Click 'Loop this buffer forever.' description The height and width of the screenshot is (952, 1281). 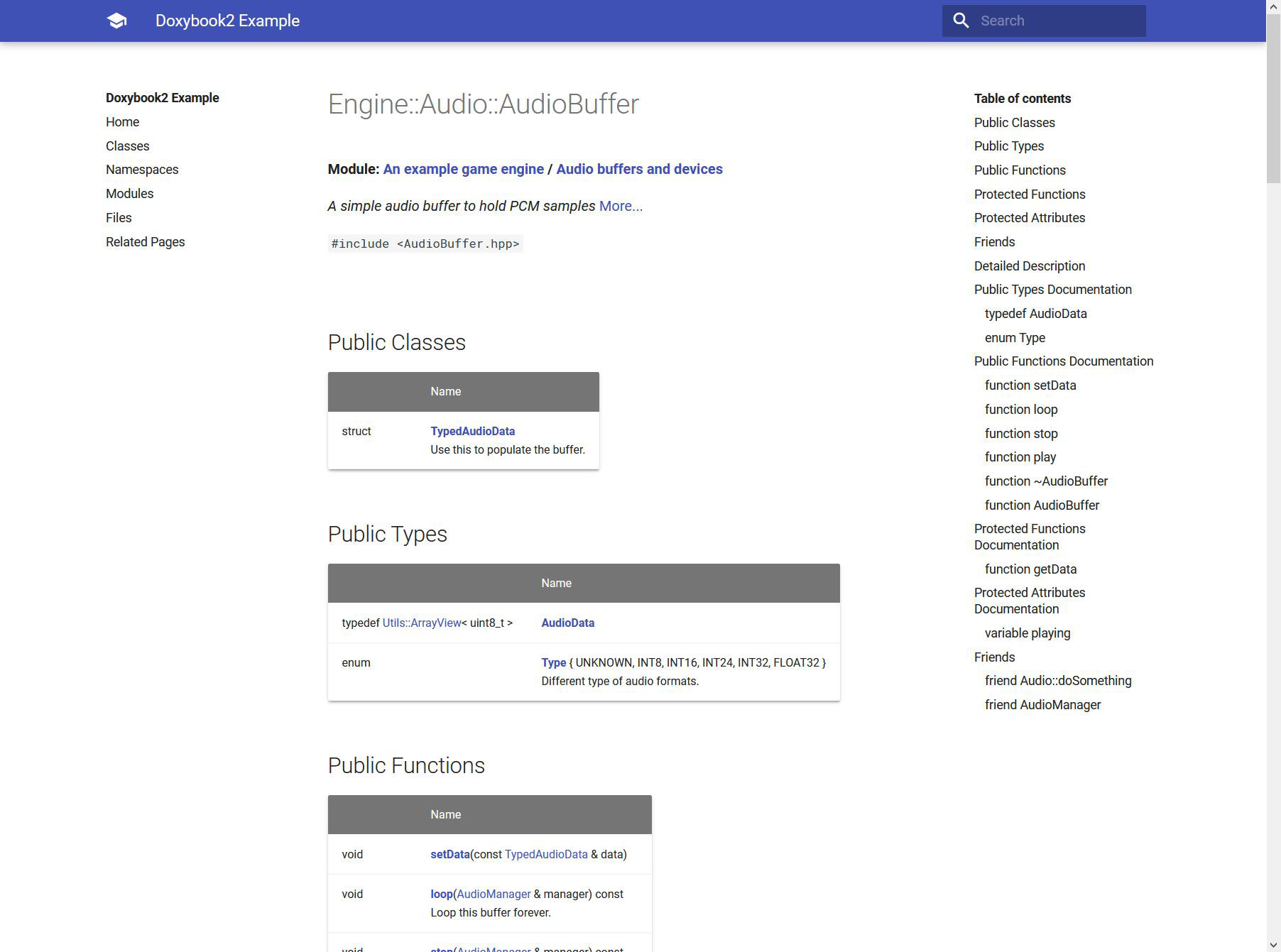coord(491,912)
